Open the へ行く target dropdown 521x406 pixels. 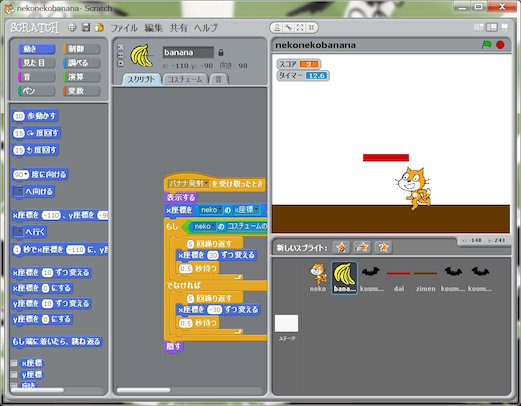pyautogui.click(x=18, y=232)
